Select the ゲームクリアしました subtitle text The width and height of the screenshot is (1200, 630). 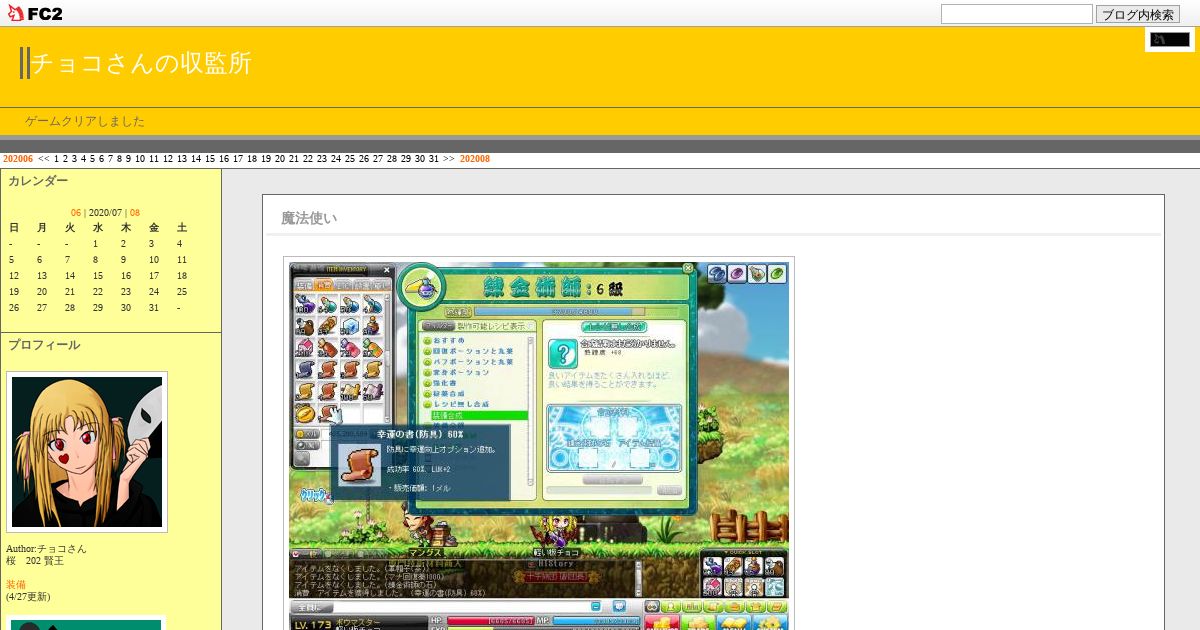pos(85,121)
